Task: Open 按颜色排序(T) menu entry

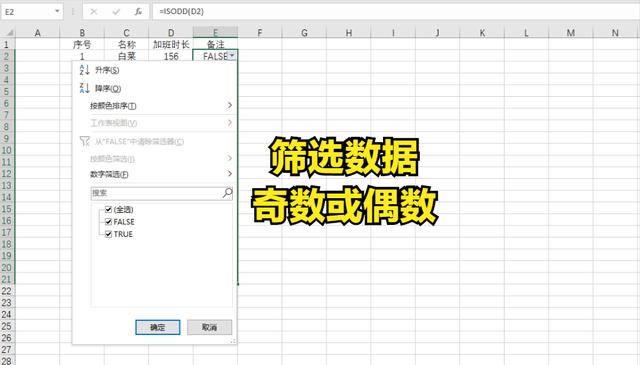Action: tap(113, 106)
